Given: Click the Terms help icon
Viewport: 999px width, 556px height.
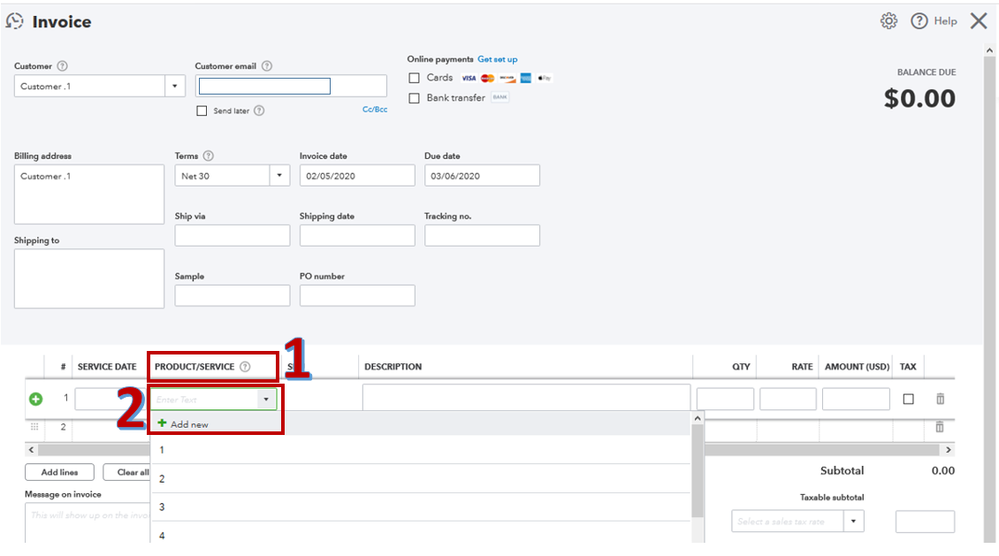Looking at the screenshot, I should (x=209, y=156).
